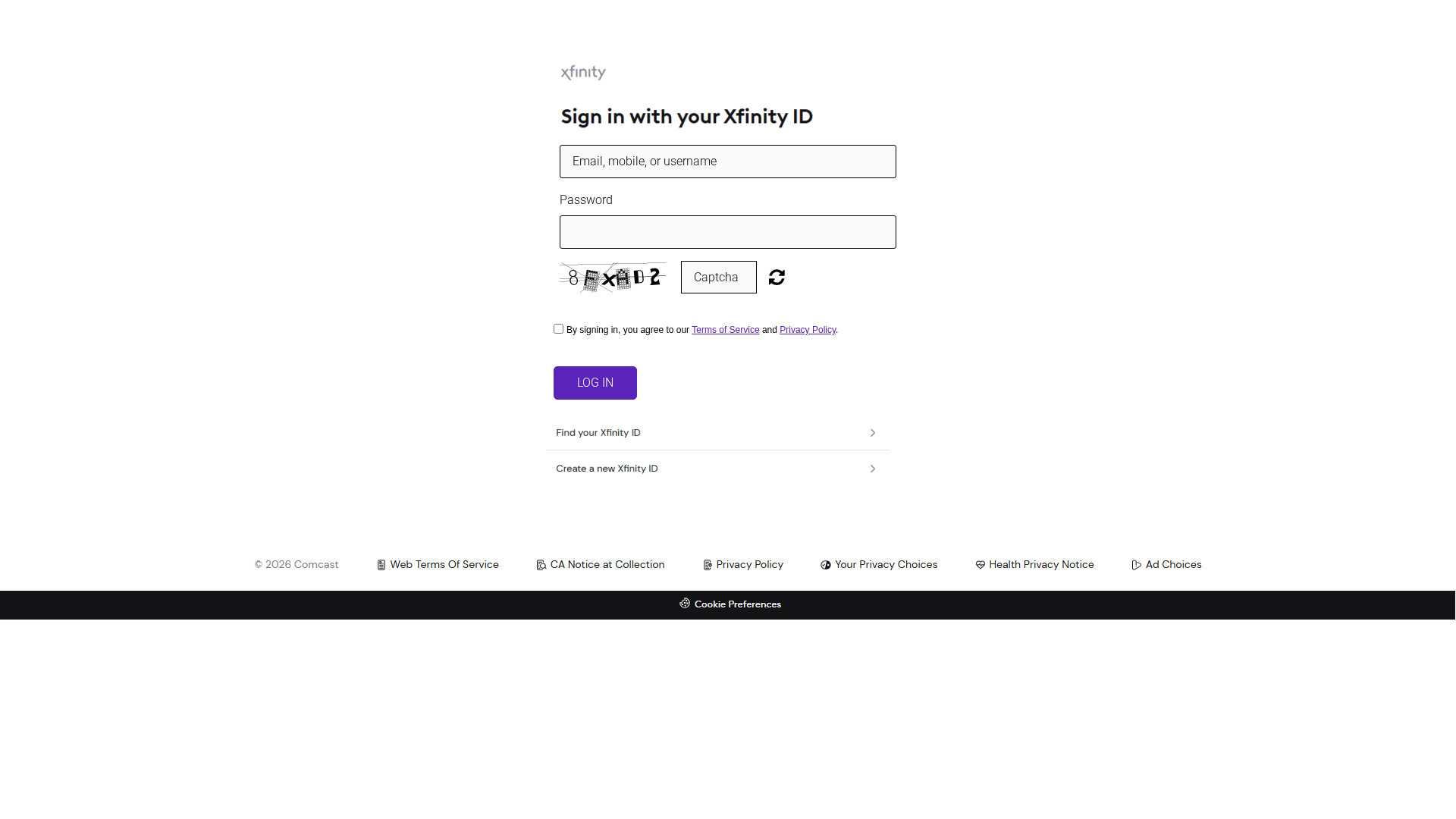The height and width of the screenshot is (819, 1456).
Task: Open the Privacy Policy link in agreement text
Action: pos(808,330)
